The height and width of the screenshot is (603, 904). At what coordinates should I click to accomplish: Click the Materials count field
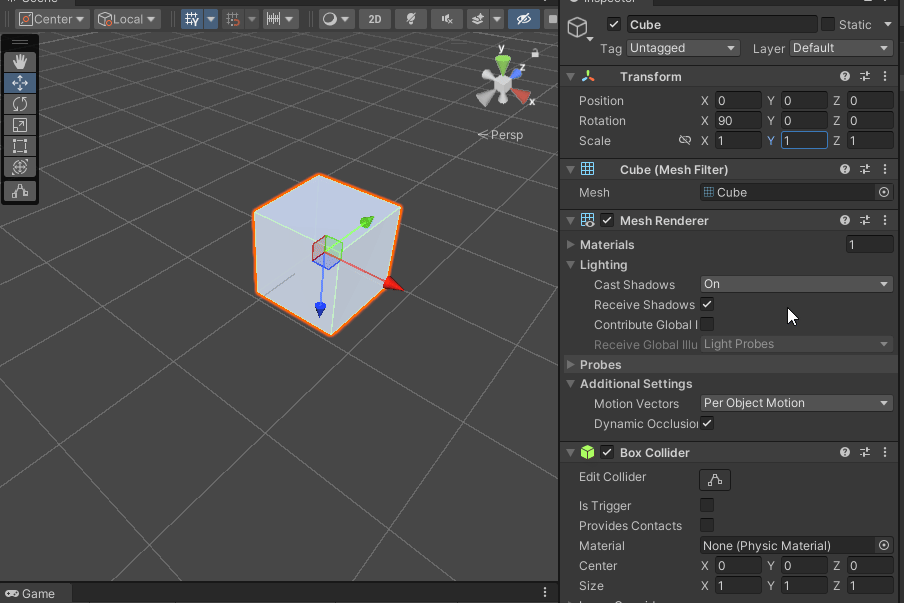(x=869, y=244)
